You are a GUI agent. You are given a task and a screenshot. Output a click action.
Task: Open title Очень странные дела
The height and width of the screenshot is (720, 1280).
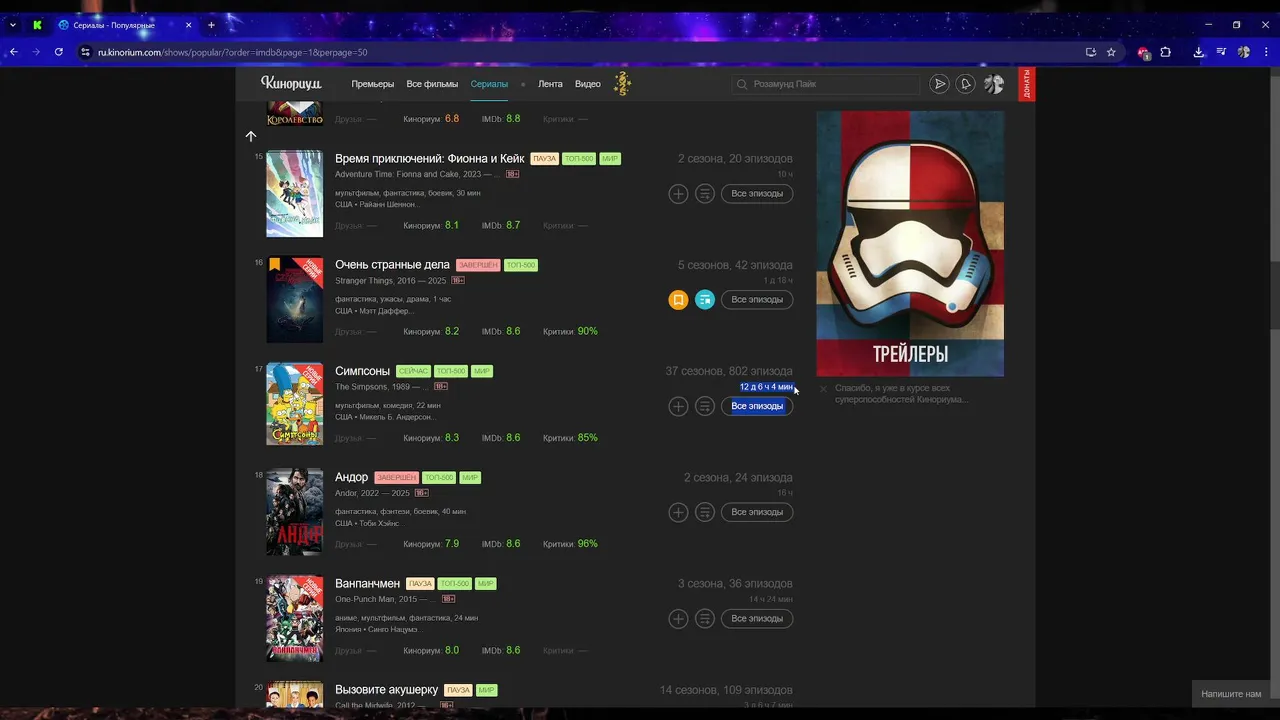[392, 264]
